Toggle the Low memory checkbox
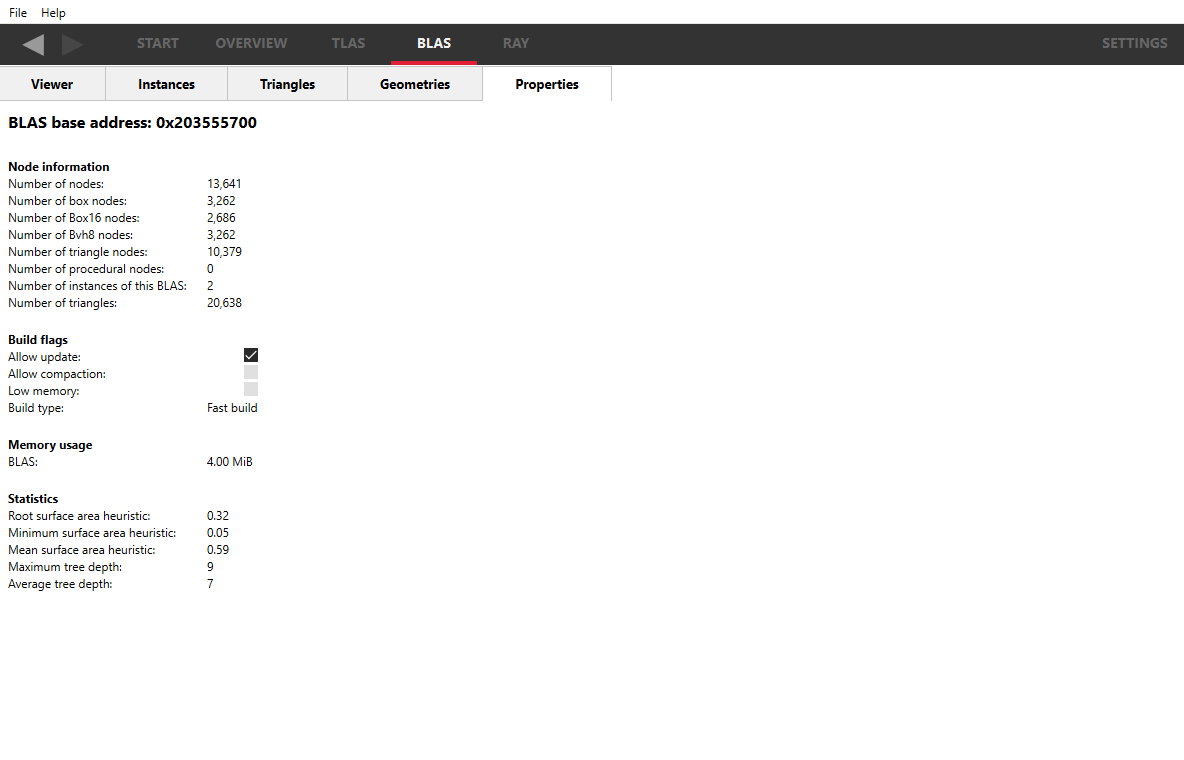Screen dimensions: 1184x760 pyautogui.click(x=251, y=389)
